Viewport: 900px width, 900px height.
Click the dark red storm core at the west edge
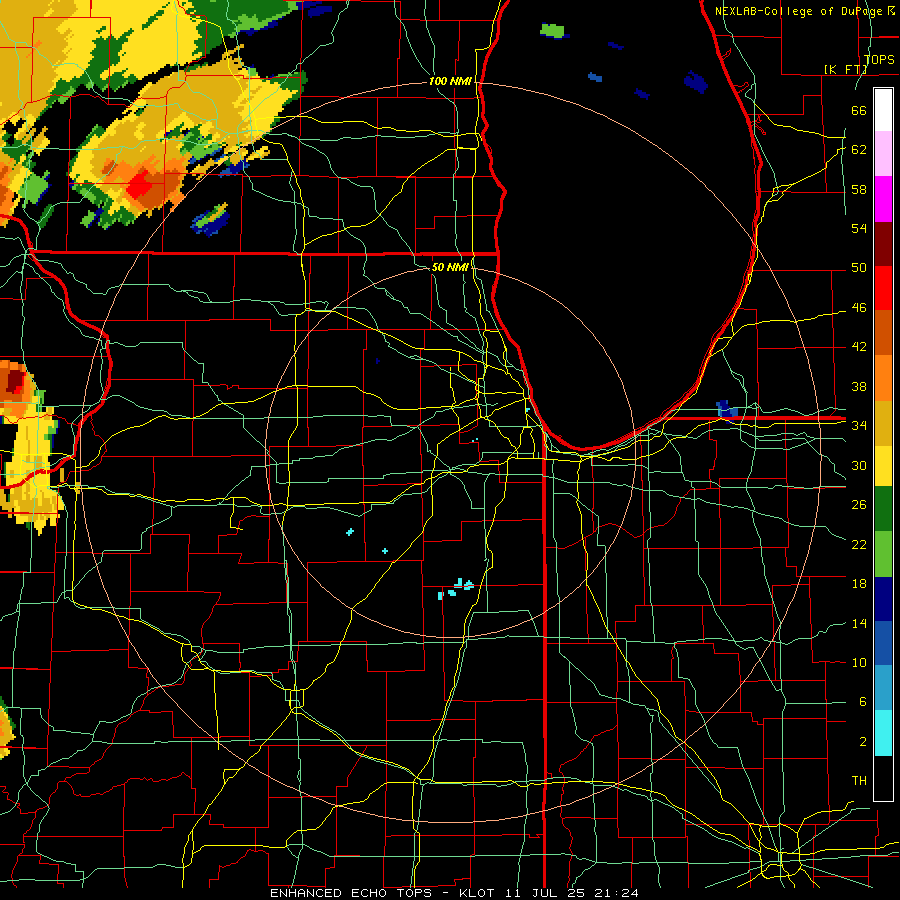(x=14, y=382)
